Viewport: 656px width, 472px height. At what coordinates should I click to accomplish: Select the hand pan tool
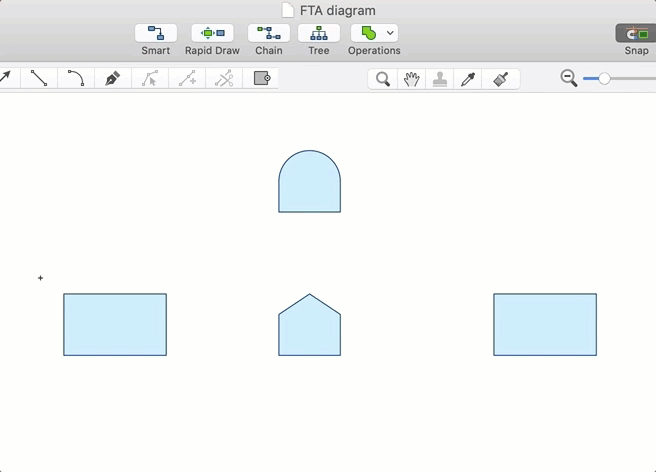[411, 79]
